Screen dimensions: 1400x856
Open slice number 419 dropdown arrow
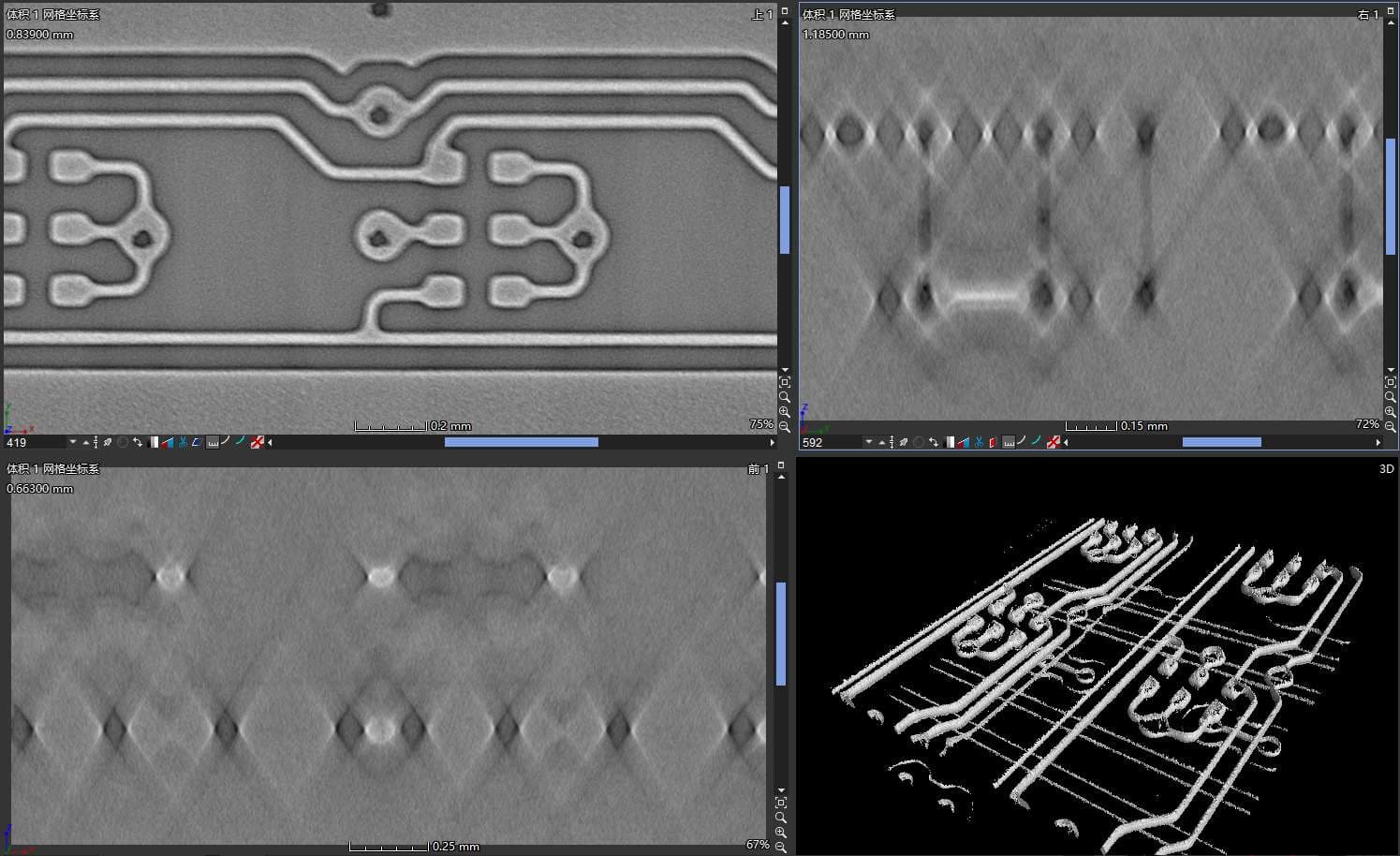[72, 442]
